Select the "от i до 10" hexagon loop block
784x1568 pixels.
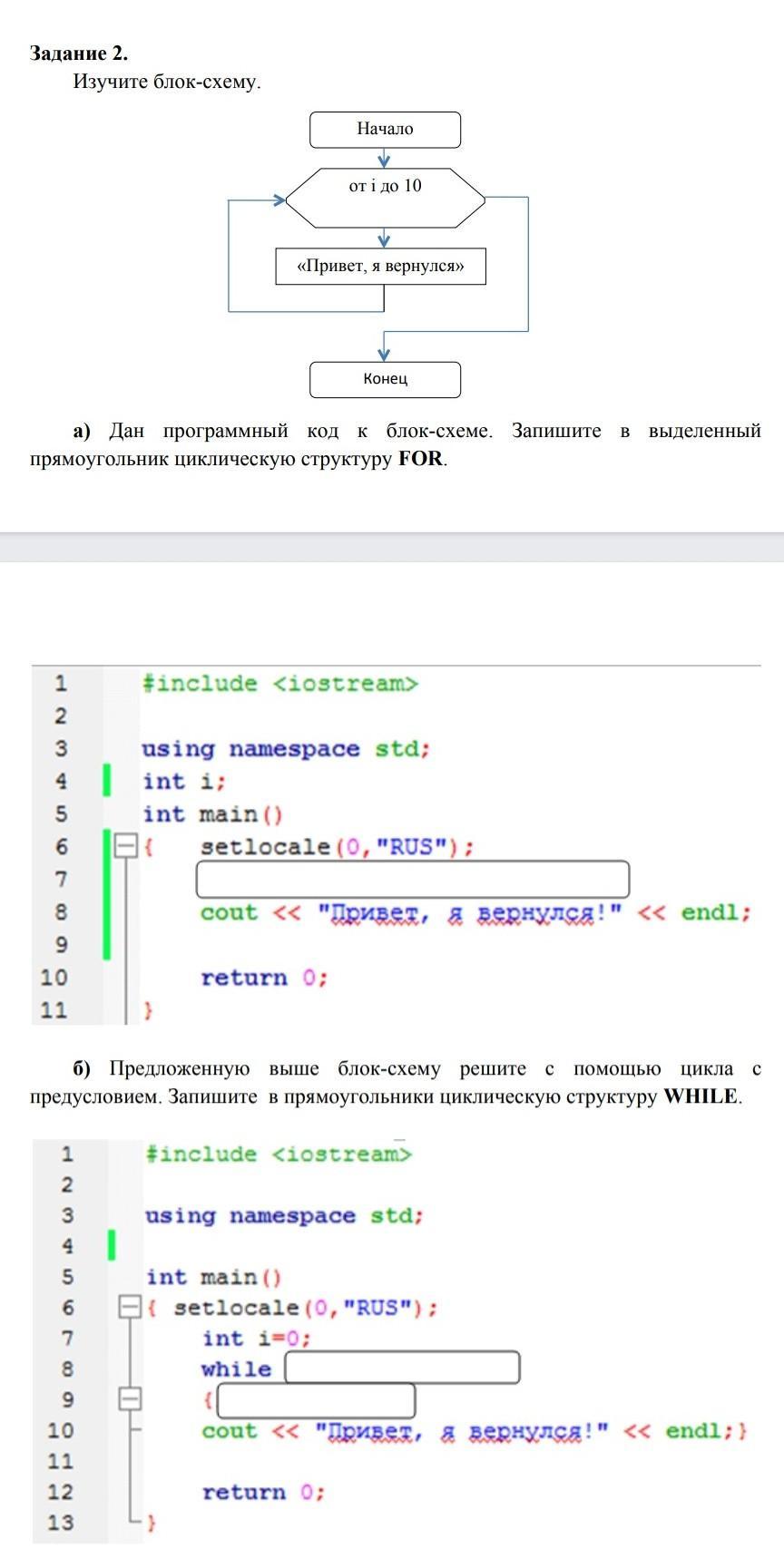pyautogui.click(x=385, y=187)
